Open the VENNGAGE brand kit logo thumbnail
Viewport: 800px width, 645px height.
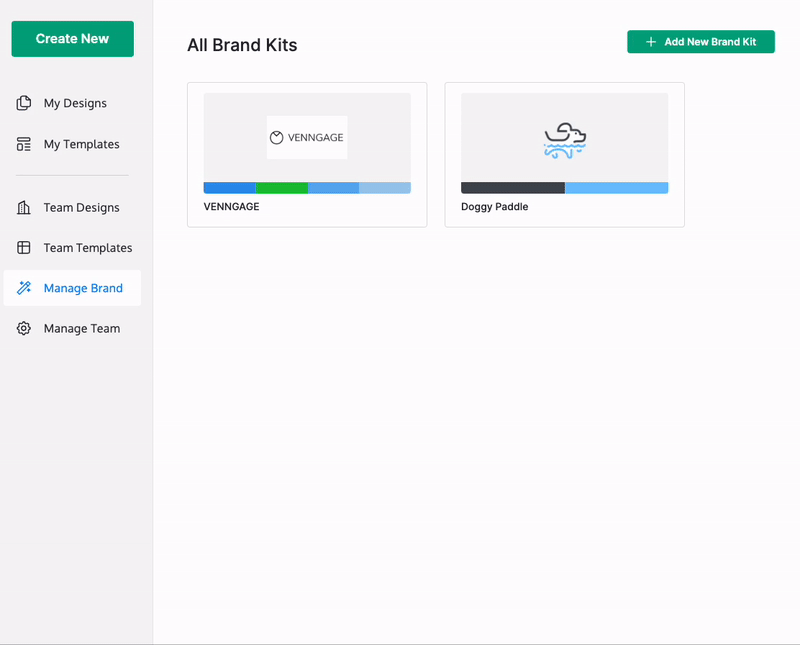307,137
